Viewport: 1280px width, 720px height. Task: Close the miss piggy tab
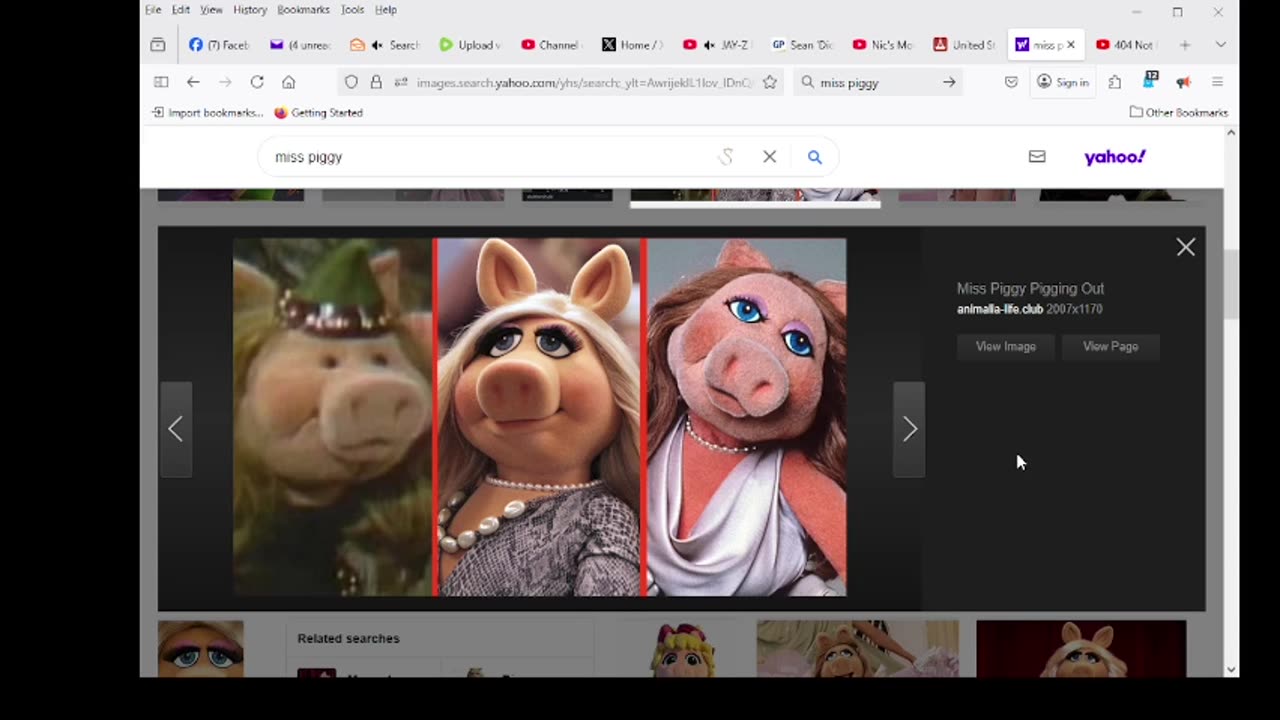1071,45
